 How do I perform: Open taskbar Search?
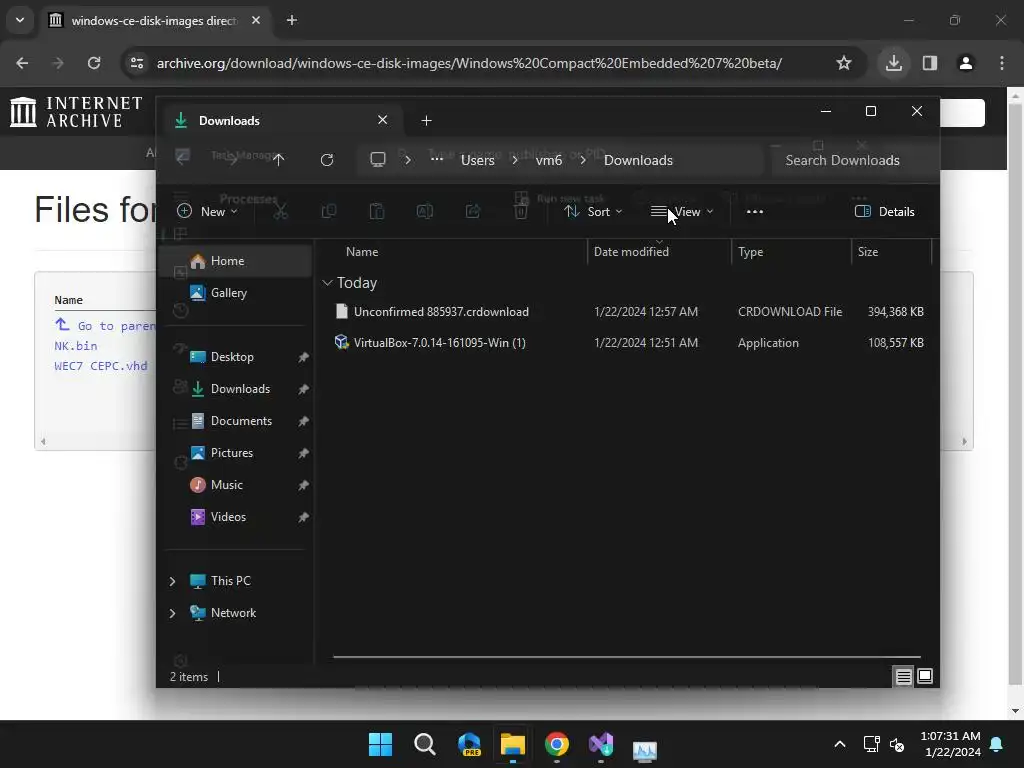tap(424, 744)
